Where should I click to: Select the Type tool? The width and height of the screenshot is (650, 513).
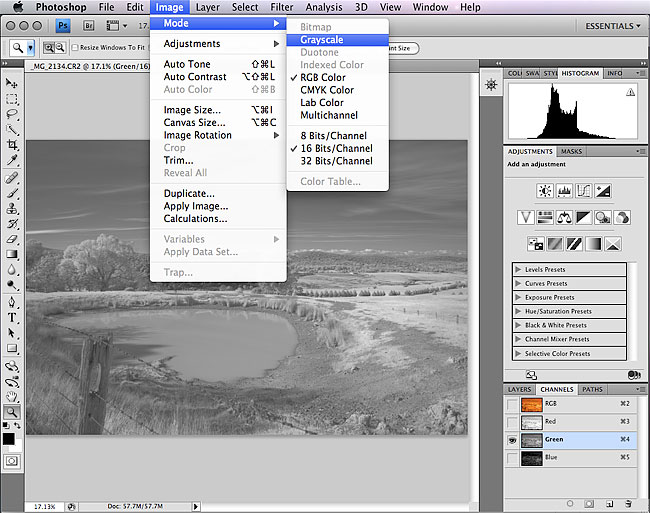tap(12, 317)
